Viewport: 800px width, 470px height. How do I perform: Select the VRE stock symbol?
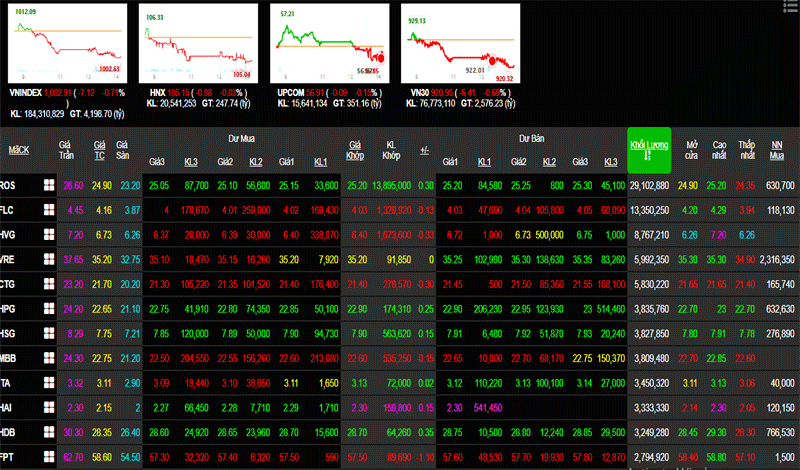point(7,259)
